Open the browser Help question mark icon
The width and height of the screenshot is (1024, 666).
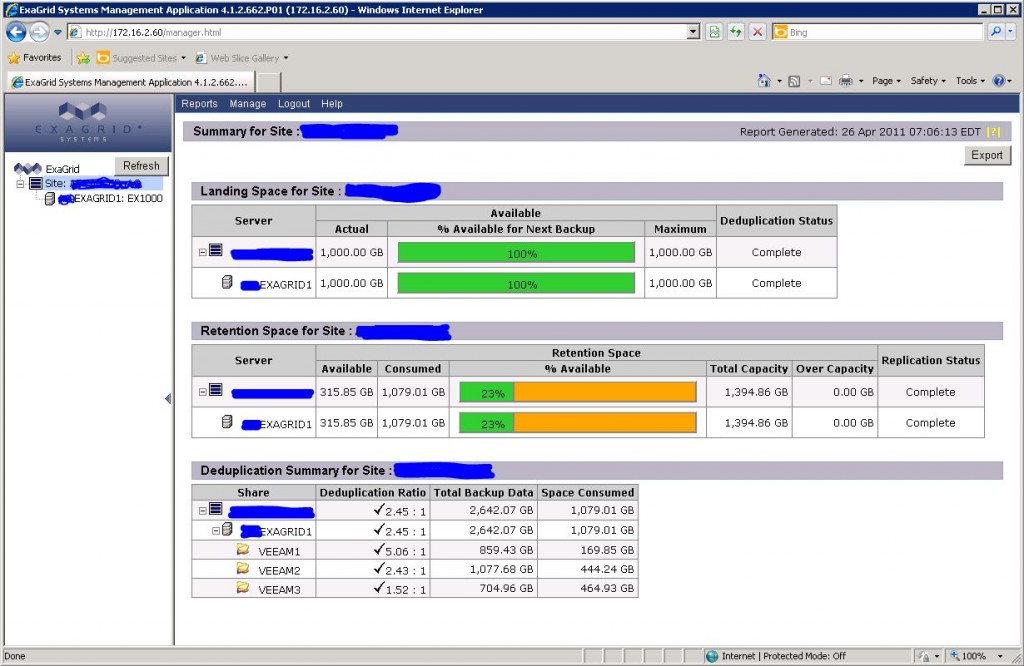[999, 81]
